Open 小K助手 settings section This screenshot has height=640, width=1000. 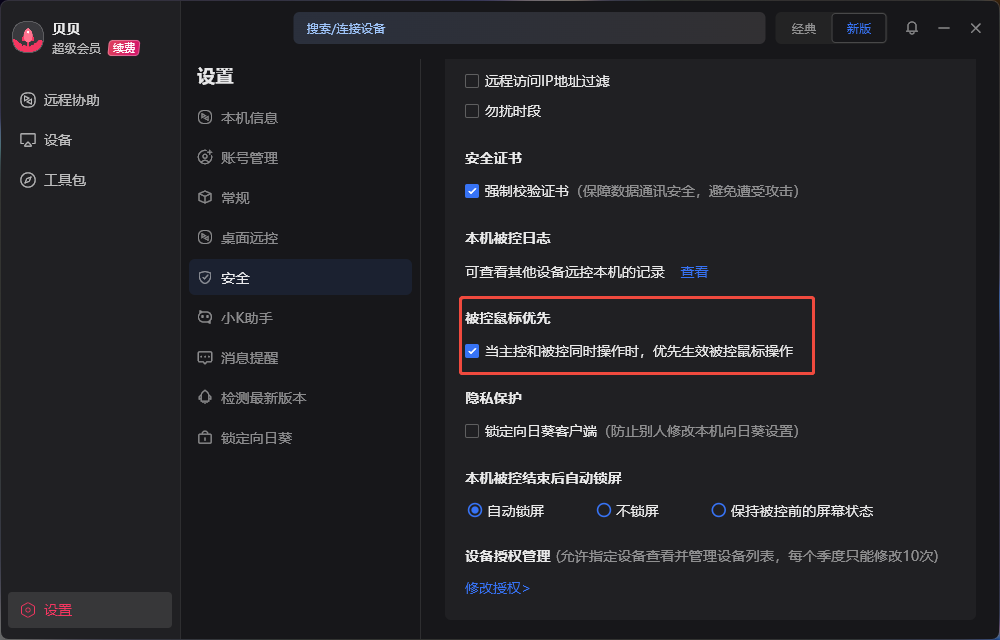click(x=247, y=318)
